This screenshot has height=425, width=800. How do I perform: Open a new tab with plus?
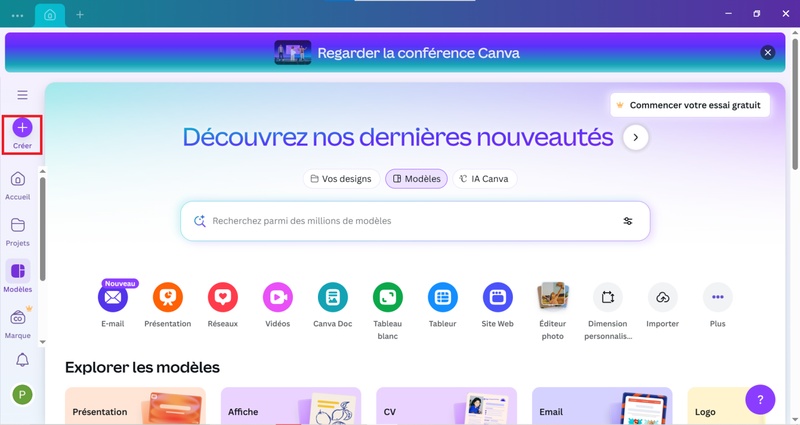coord(80,15)
